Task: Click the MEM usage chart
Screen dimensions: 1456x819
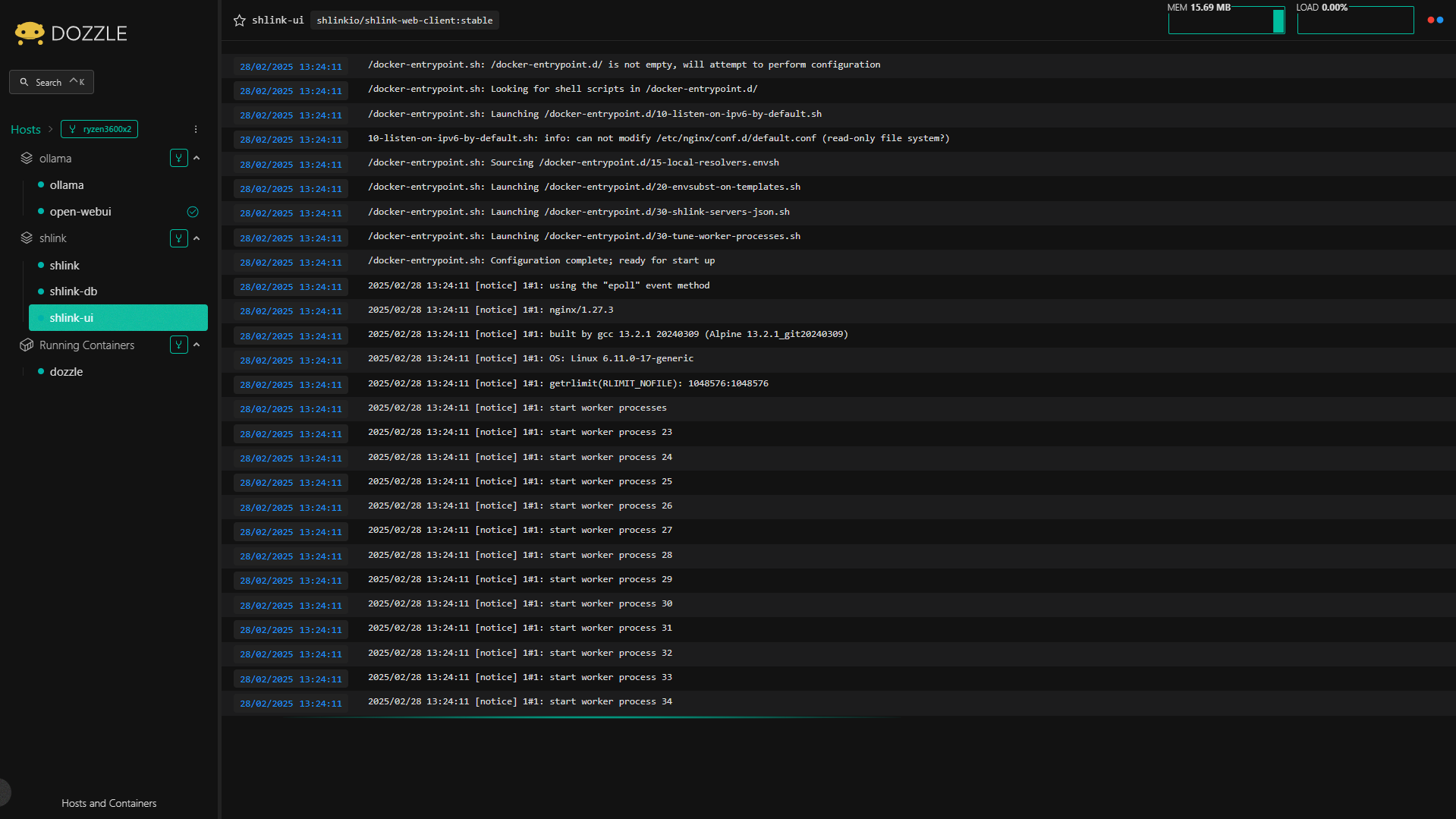Action: click(1226, 20)
